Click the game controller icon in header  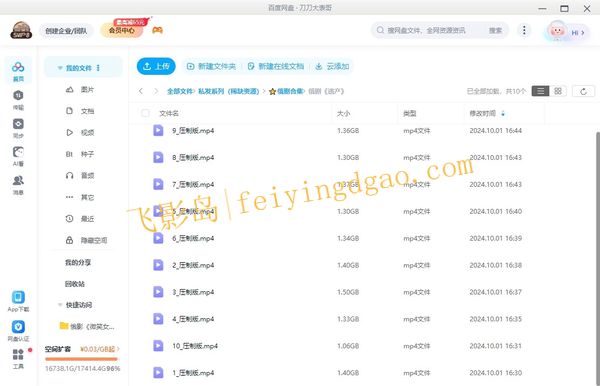[x=157, y=30]
